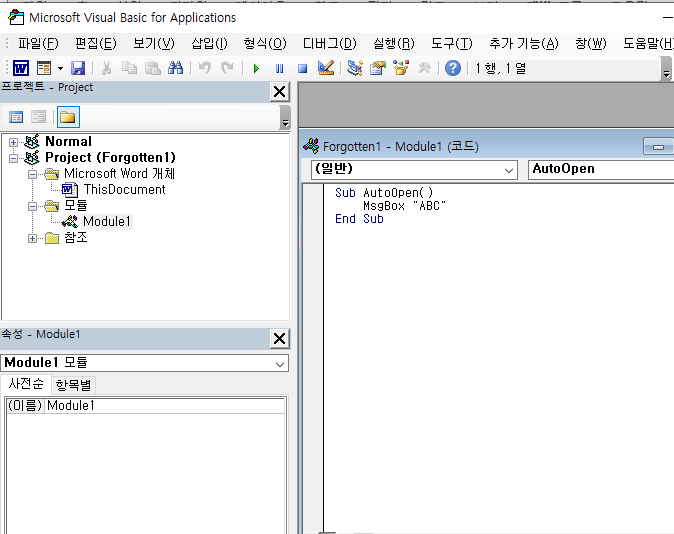Click the View Object icon in Project panel
Image resolution: width=674 pixels, height=534 pixels.
[x=39, y=117]
